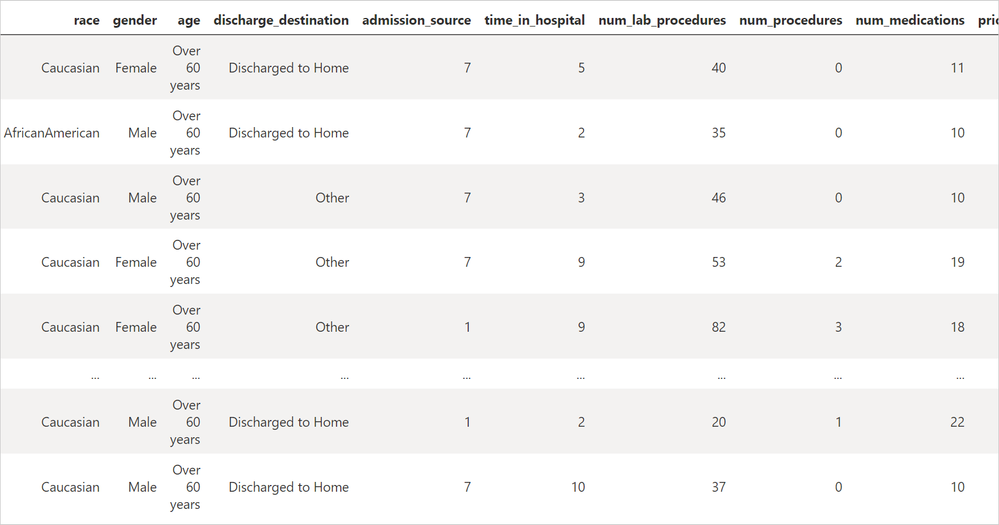Click num_lab_procedures value 53
The width and height of the screenshot is (999, 525).
(x=719, y=262)
